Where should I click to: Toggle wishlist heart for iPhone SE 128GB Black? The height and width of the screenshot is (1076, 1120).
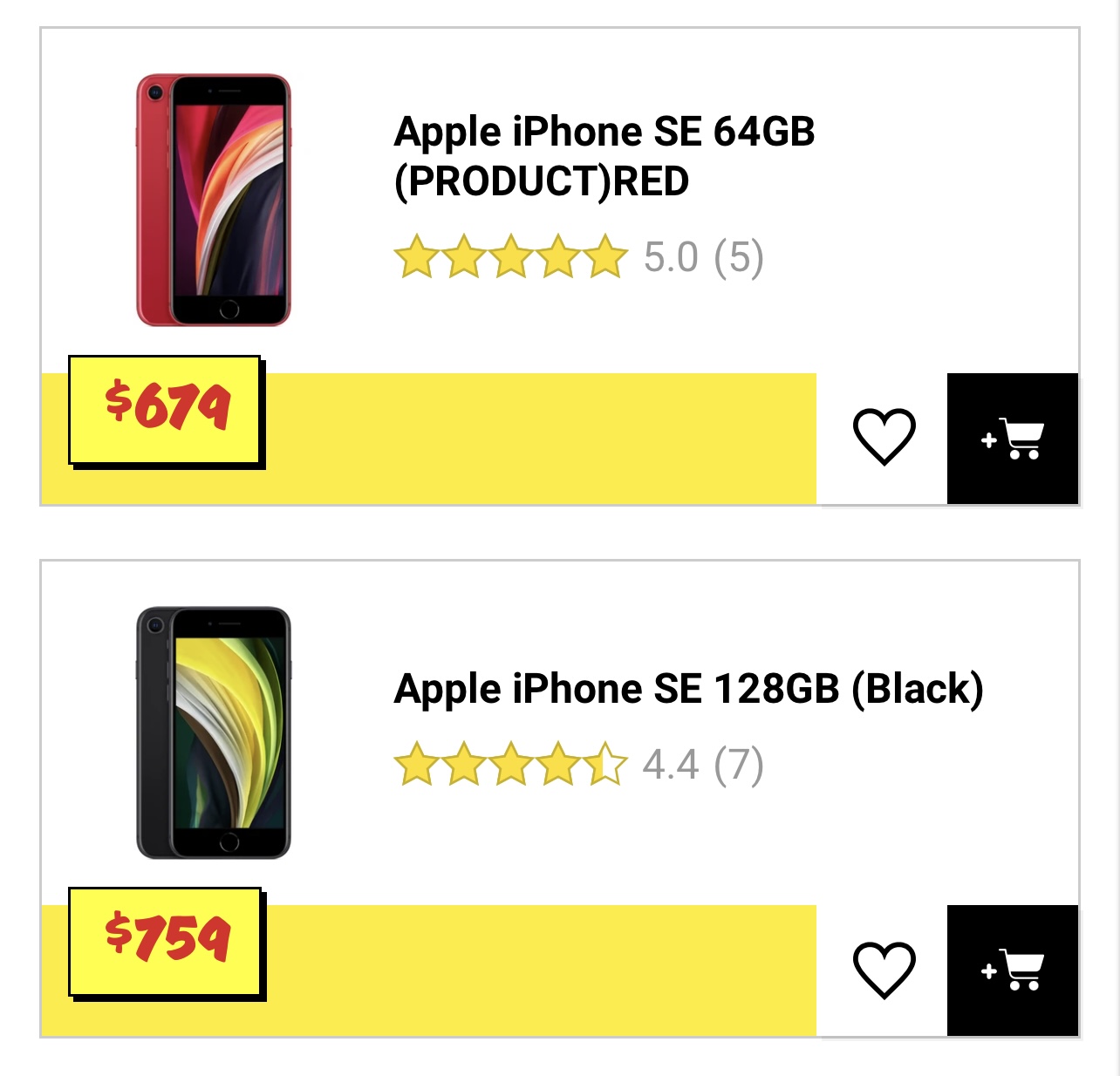coord(884,969)
